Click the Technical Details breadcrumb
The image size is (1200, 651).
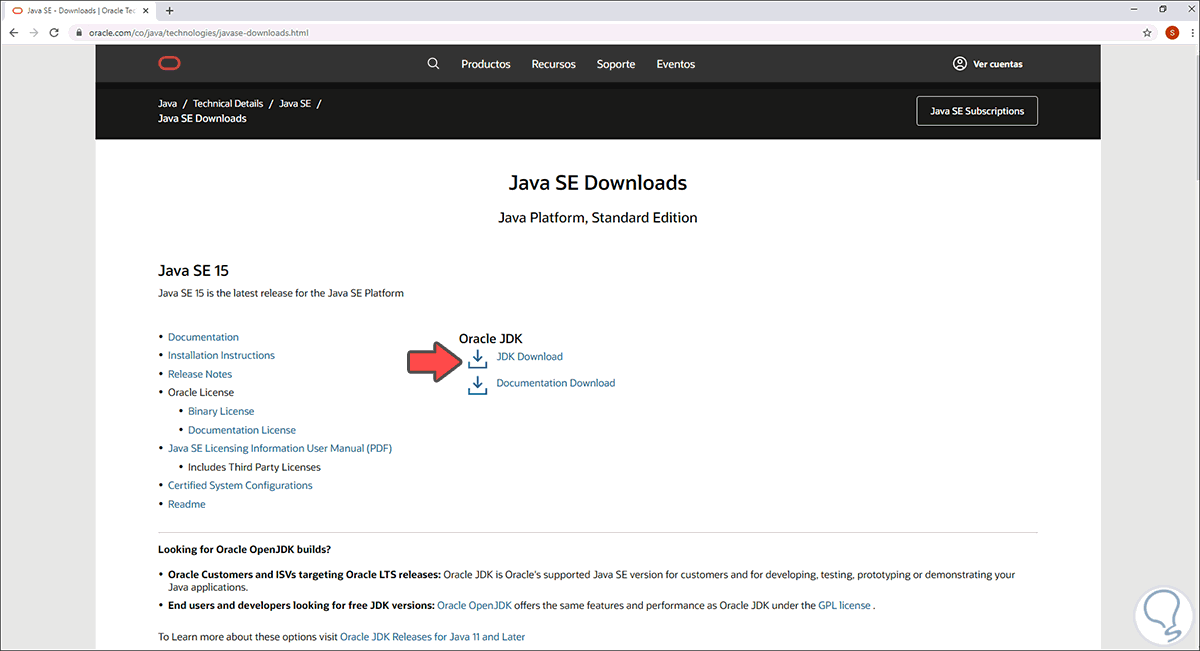point(227,102)
